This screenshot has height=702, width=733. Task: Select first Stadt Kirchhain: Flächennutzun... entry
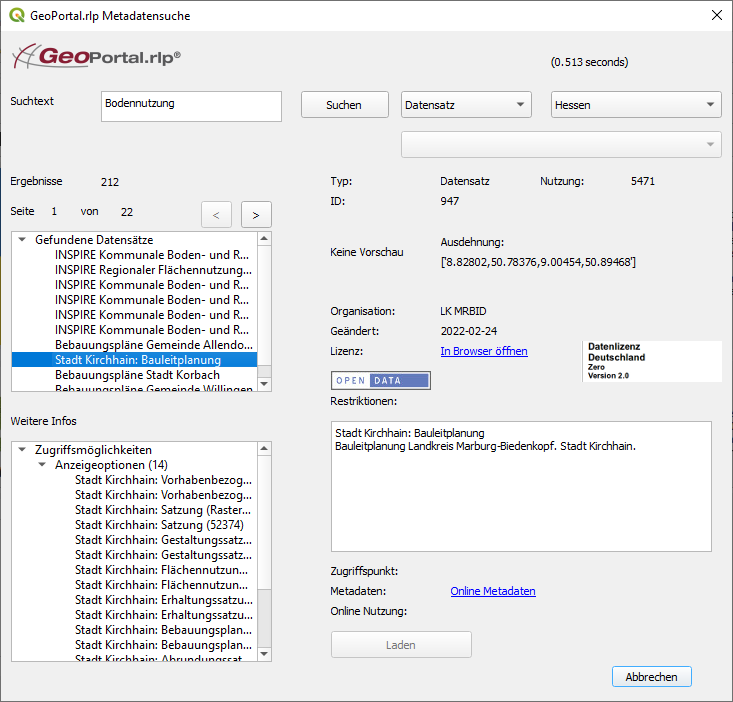point(162,570)
